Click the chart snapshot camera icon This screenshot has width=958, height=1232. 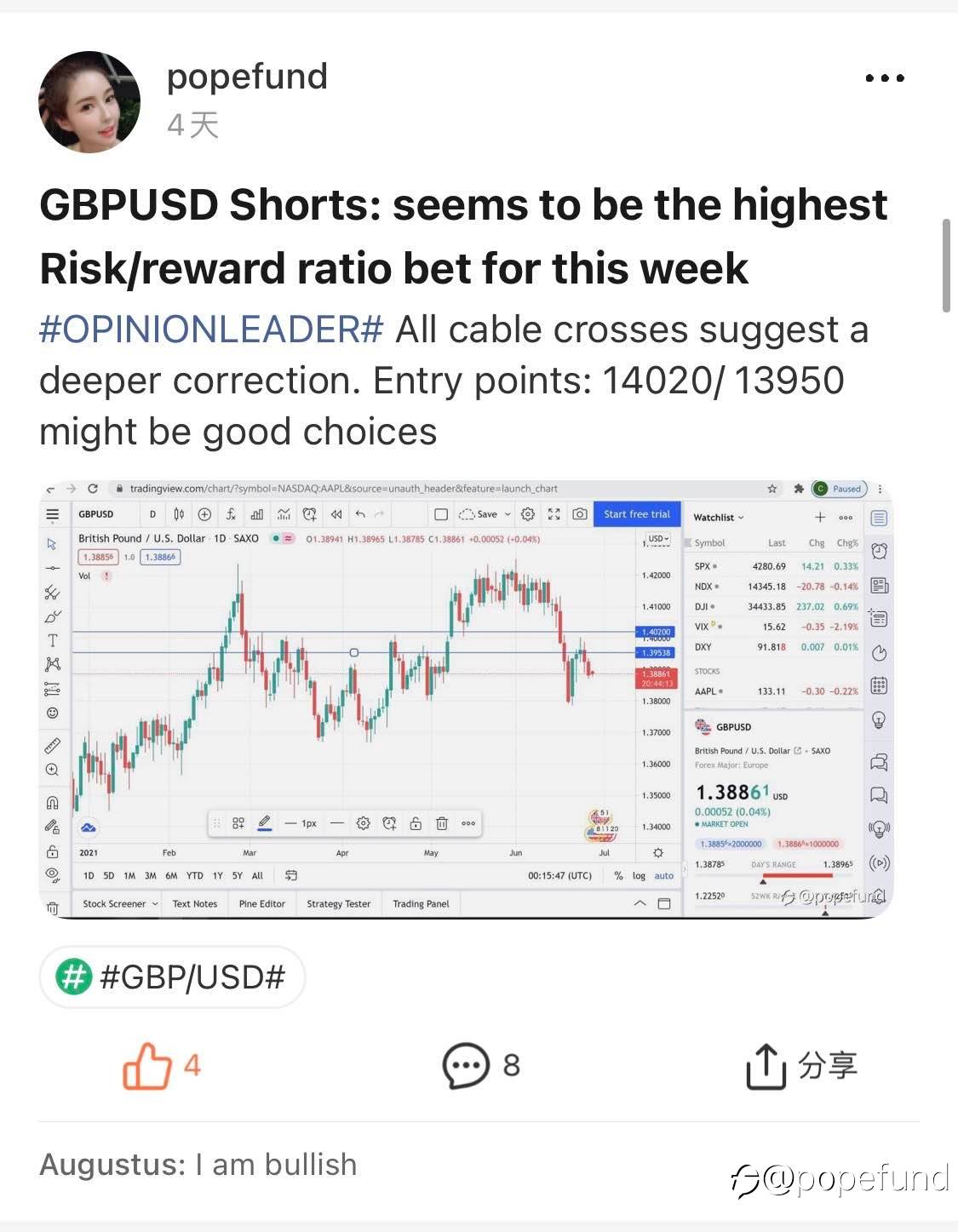point(580,514)
